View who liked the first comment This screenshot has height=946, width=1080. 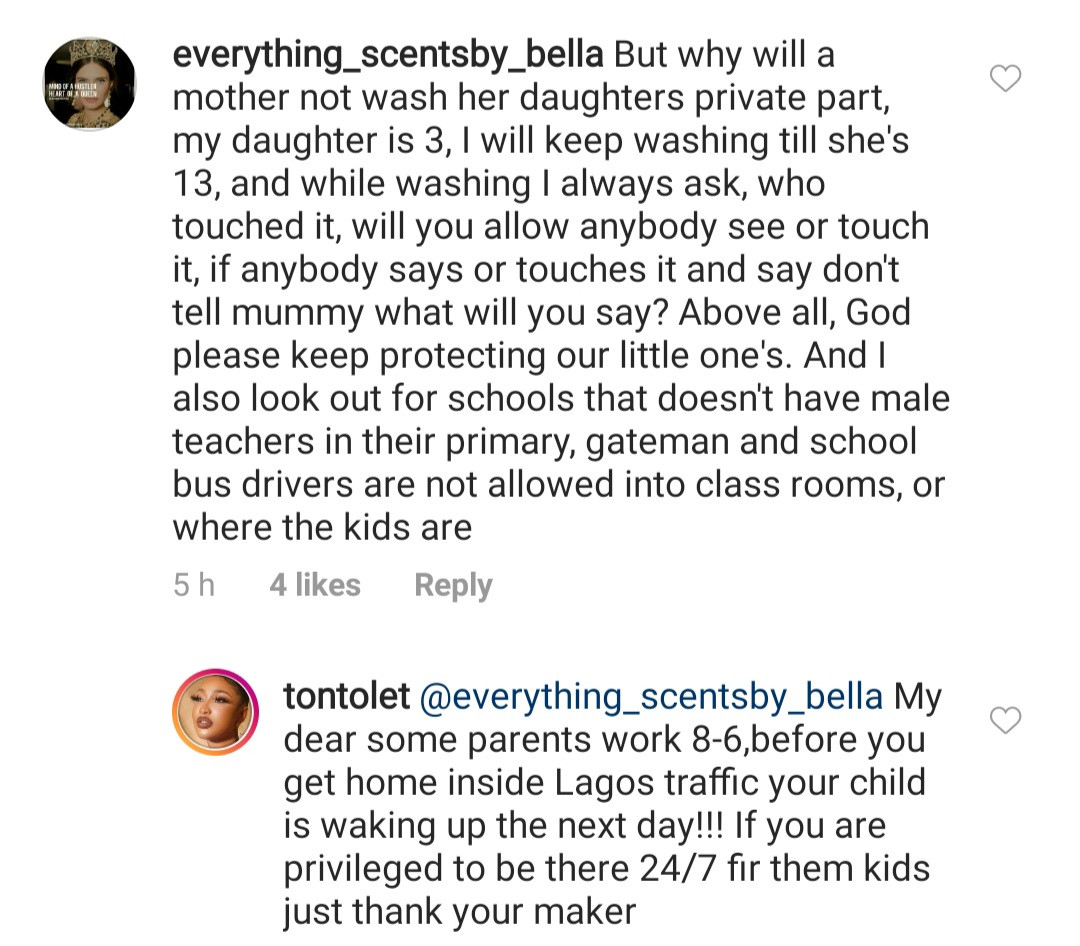coord(314,585)
